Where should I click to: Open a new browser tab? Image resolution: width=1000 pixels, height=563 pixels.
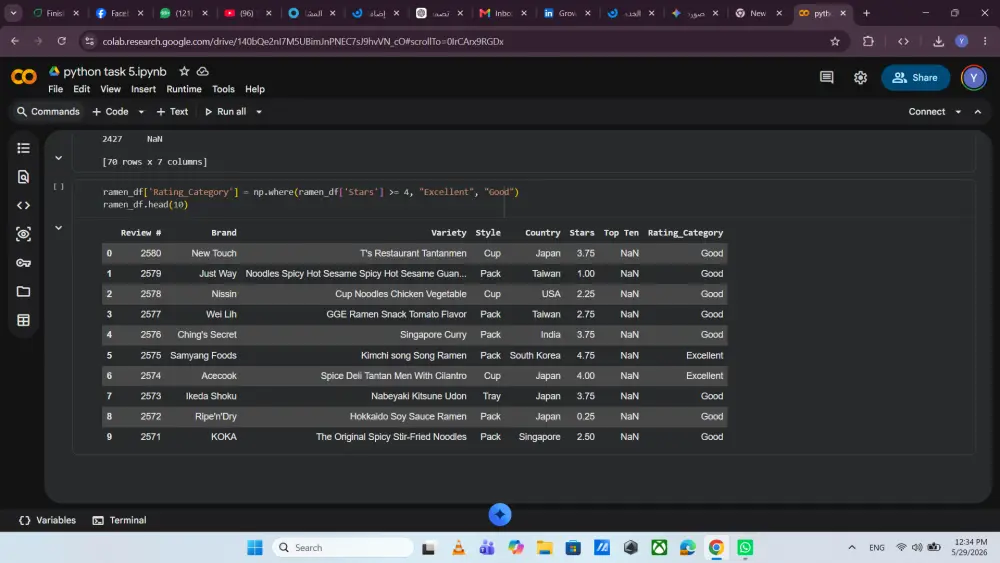(867, 13)
